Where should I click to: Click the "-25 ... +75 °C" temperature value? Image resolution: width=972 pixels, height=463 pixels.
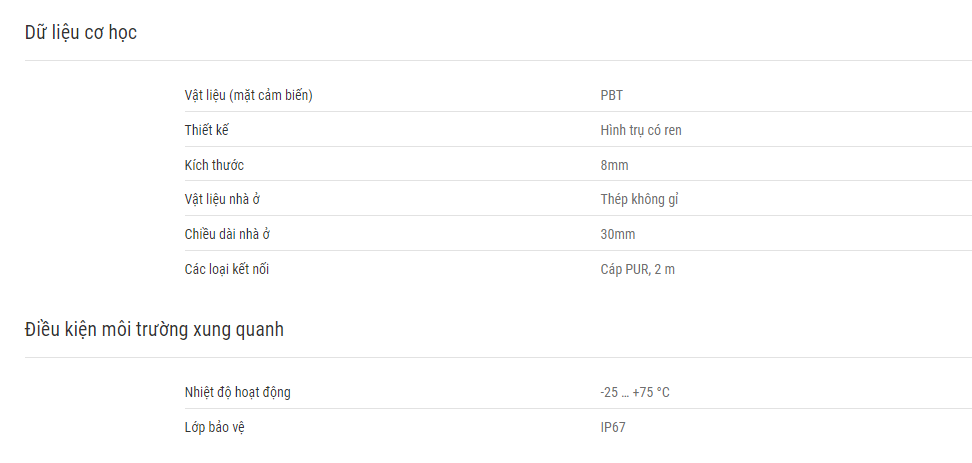pyautogui.click(x=635, y=392)
